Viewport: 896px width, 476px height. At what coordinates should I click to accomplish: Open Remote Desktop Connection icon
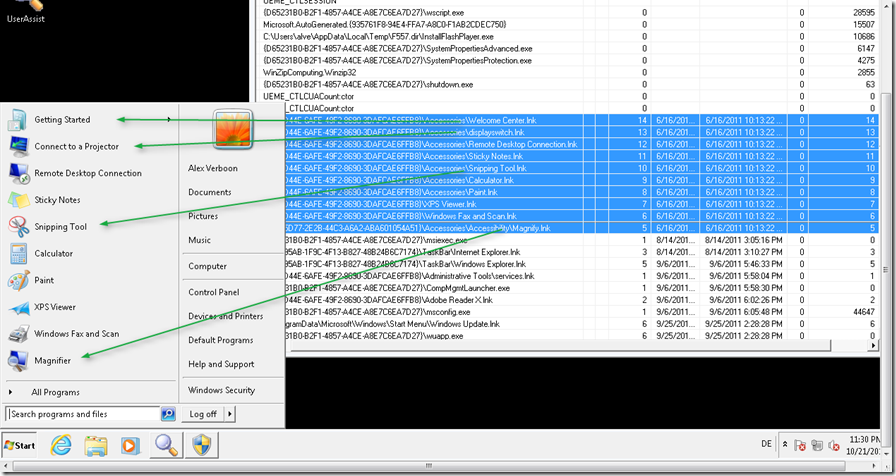click(19, 173)
